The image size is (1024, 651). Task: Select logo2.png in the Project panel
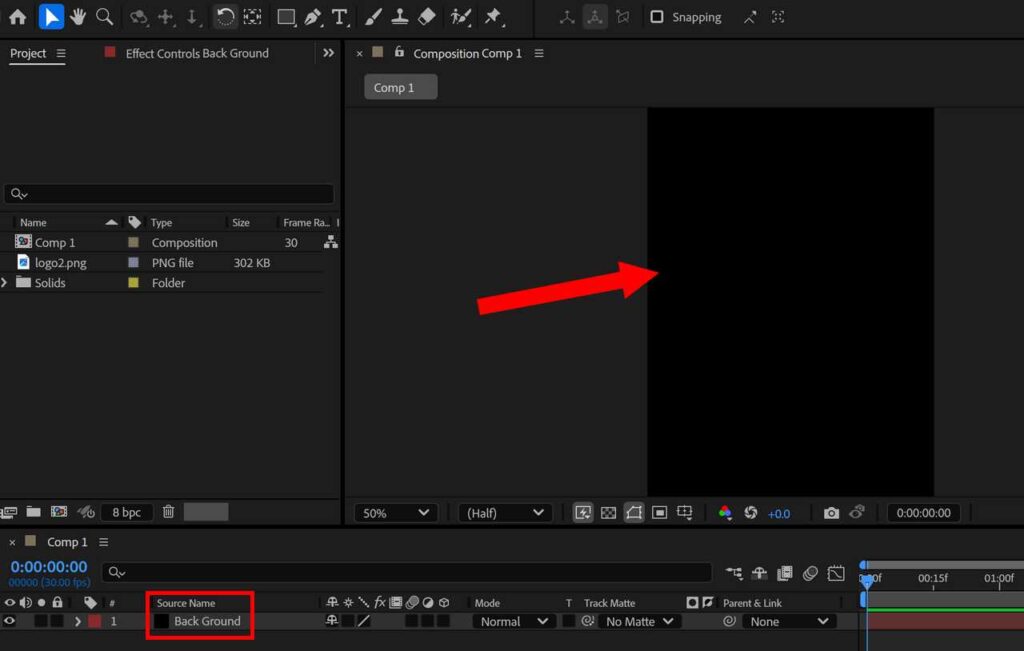point(60,263)
